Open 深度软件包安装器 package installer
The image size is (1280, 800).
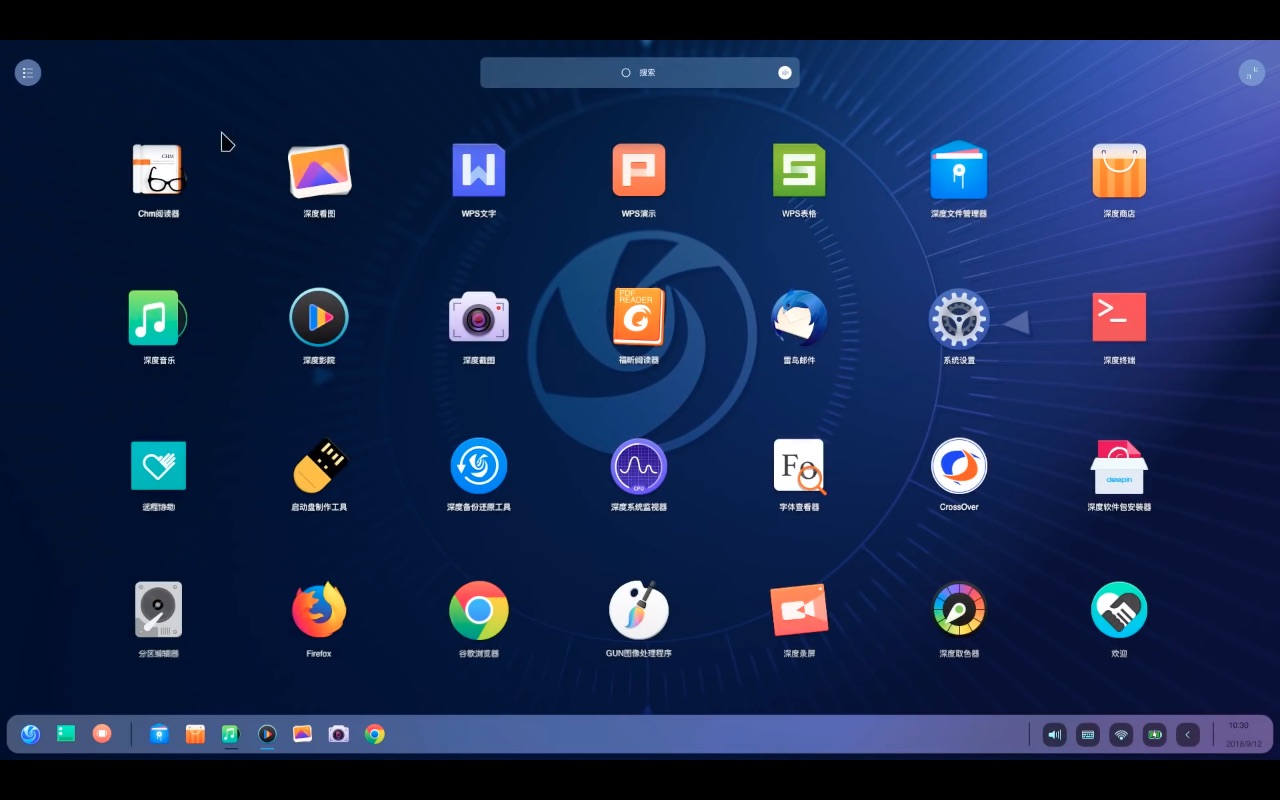[x=1119, y=466]
